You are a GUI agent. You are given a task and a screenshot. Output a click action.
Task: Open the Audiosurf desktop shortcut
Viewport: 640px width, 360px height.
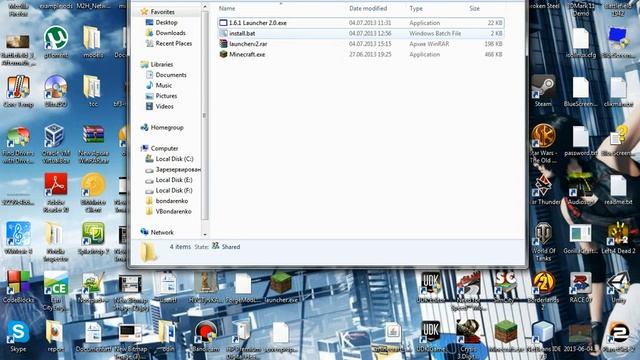(580, 188)
